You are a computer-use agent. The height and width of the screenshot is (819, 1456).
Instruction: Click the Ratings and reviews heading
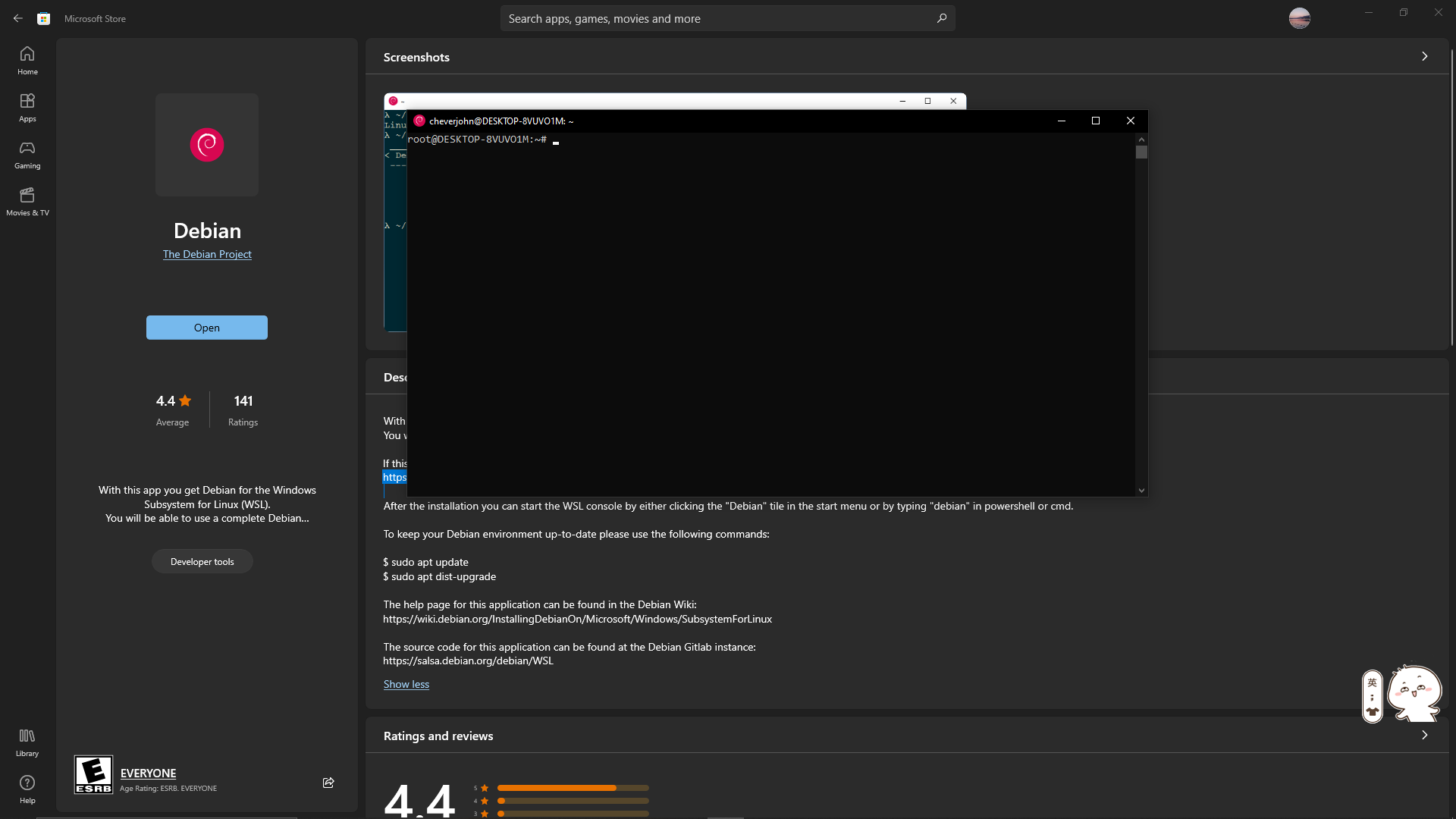(438, 736)
